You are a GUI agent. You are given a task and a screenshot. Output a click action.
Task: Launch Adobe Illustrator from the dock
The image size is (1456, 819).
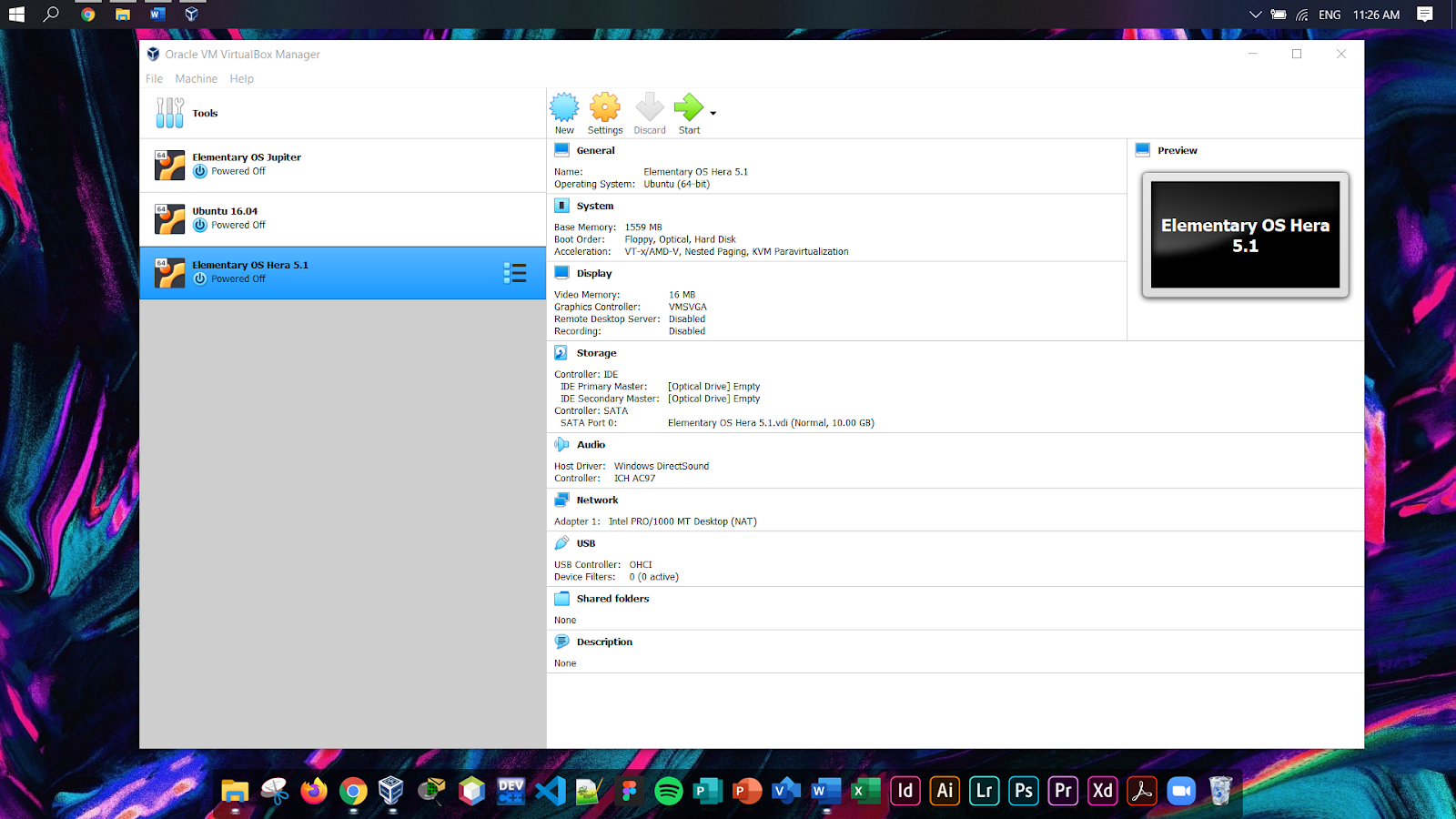(x=945, y=791)
